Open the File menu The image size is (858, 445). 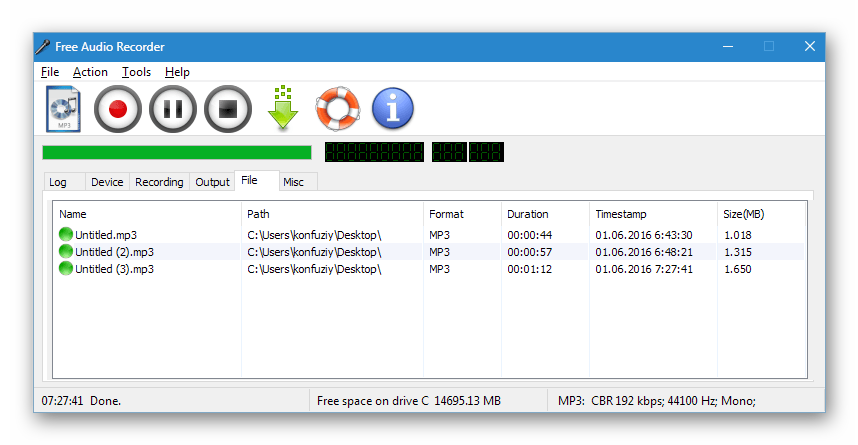tap(50, 72)
